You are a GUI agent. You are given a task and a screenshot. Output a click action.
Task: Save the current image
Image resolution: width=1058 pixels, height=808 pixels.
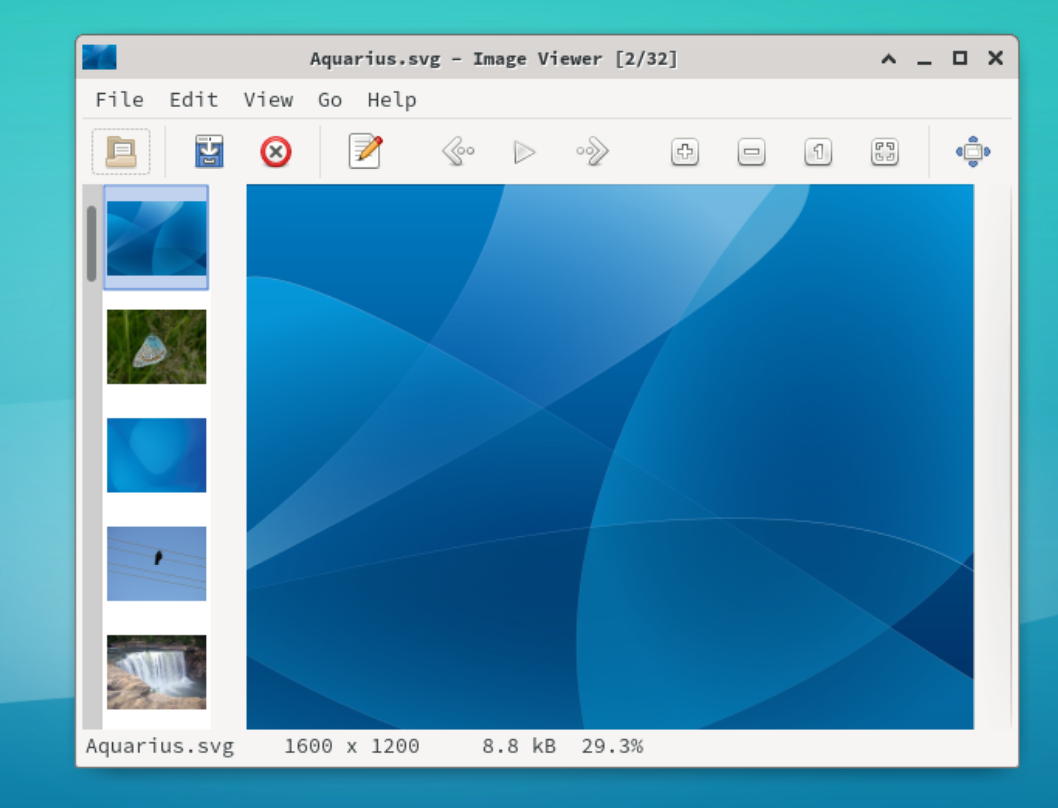coord(209,151)
